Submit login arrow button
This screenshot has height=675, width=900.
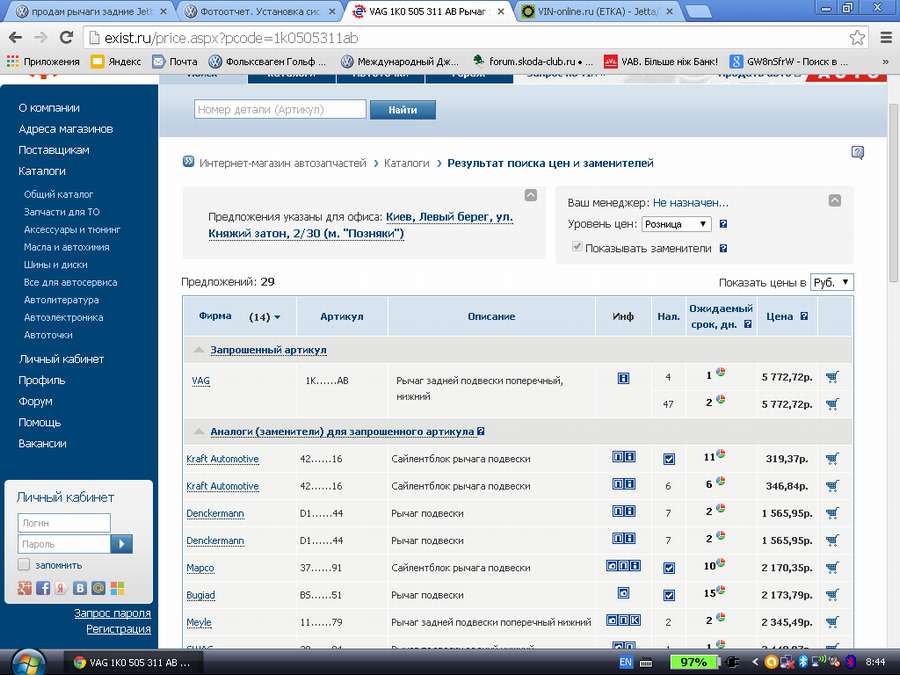pyautogui.click(x=122, y=544)
